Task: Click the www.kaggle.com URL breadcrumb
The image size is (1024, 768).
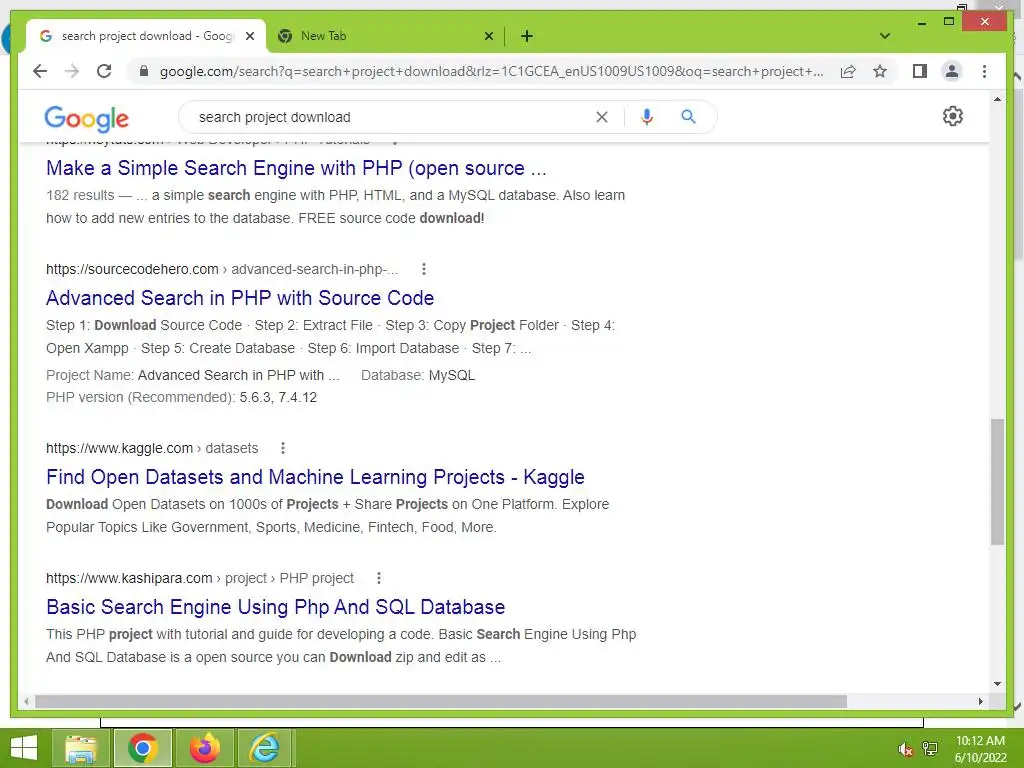Action: [152, 448]
